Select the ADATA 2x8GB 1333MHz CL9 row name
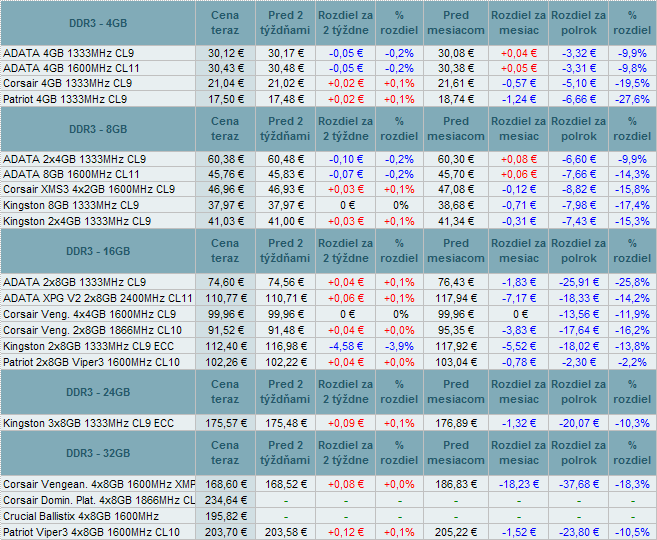657x540 pixels. point(75,282)
